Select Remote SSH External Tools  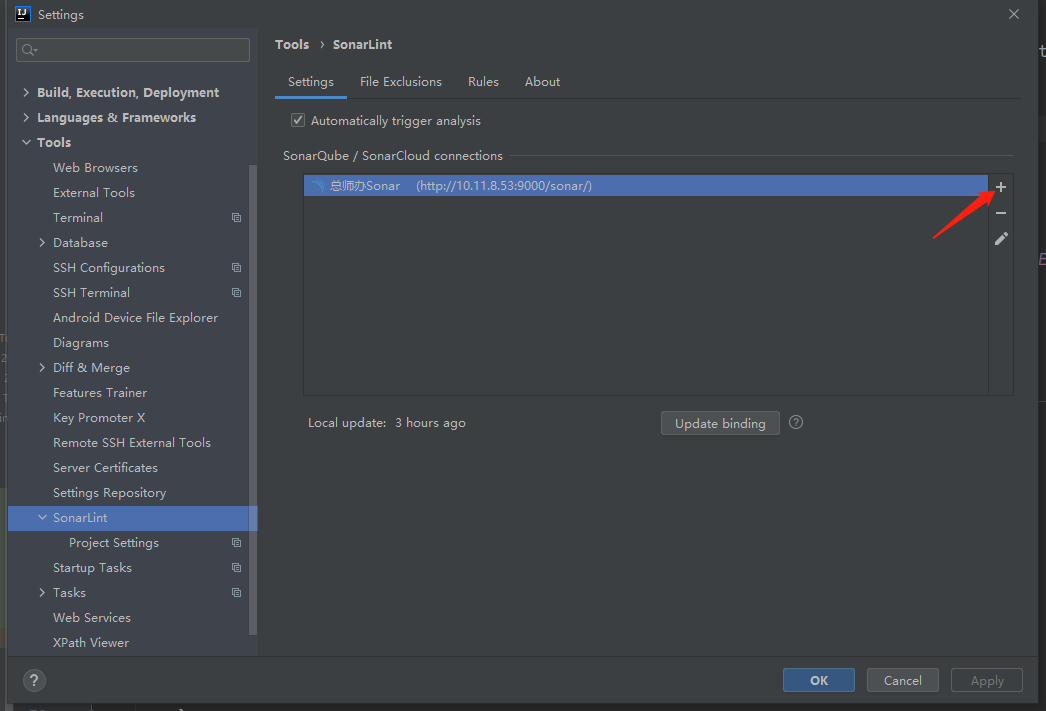tap(132, 443)
